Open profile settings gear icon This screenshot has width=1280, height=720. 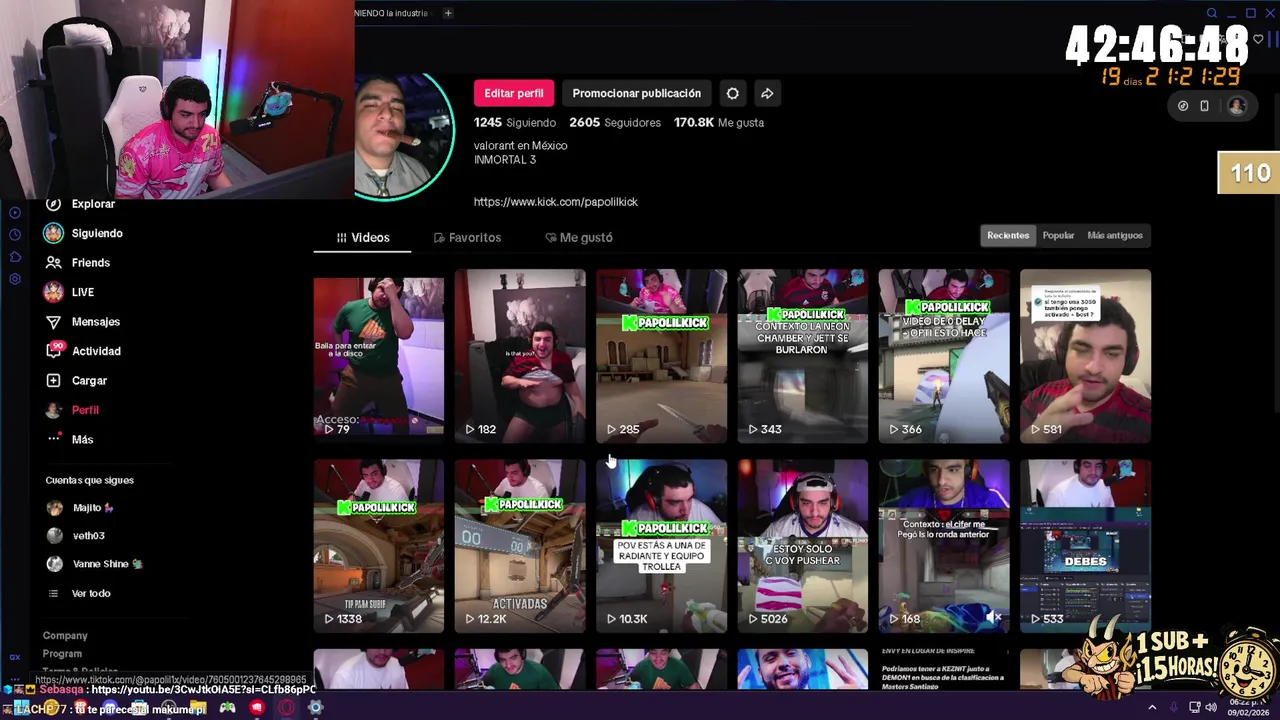(733, 93)
